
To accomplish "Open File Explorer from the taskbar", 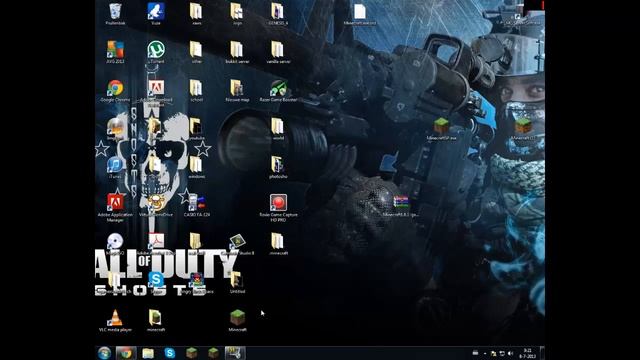I will pos(148,353).
